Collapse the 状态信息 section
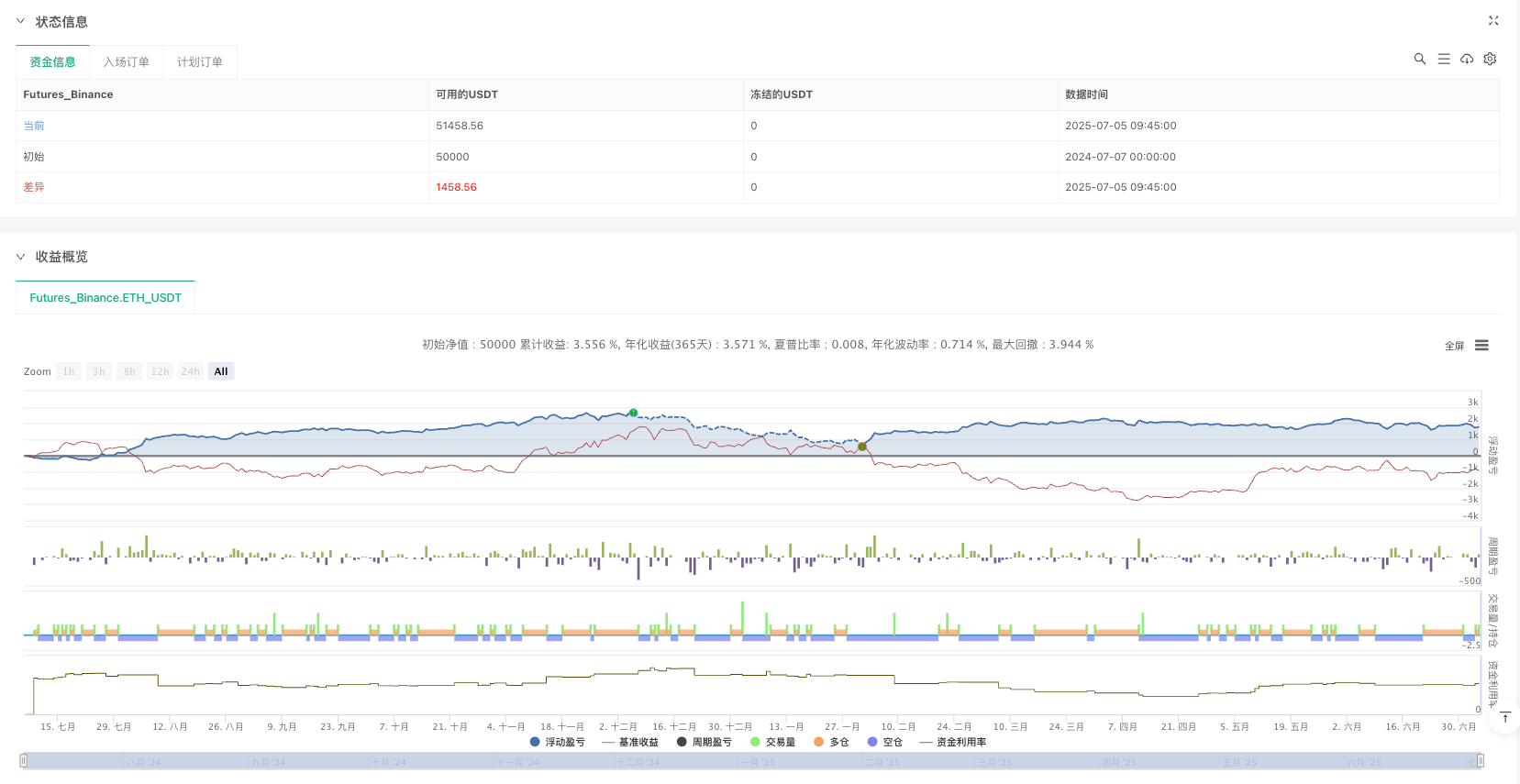This screenshot has width=1520, height=784. (20, 21)
